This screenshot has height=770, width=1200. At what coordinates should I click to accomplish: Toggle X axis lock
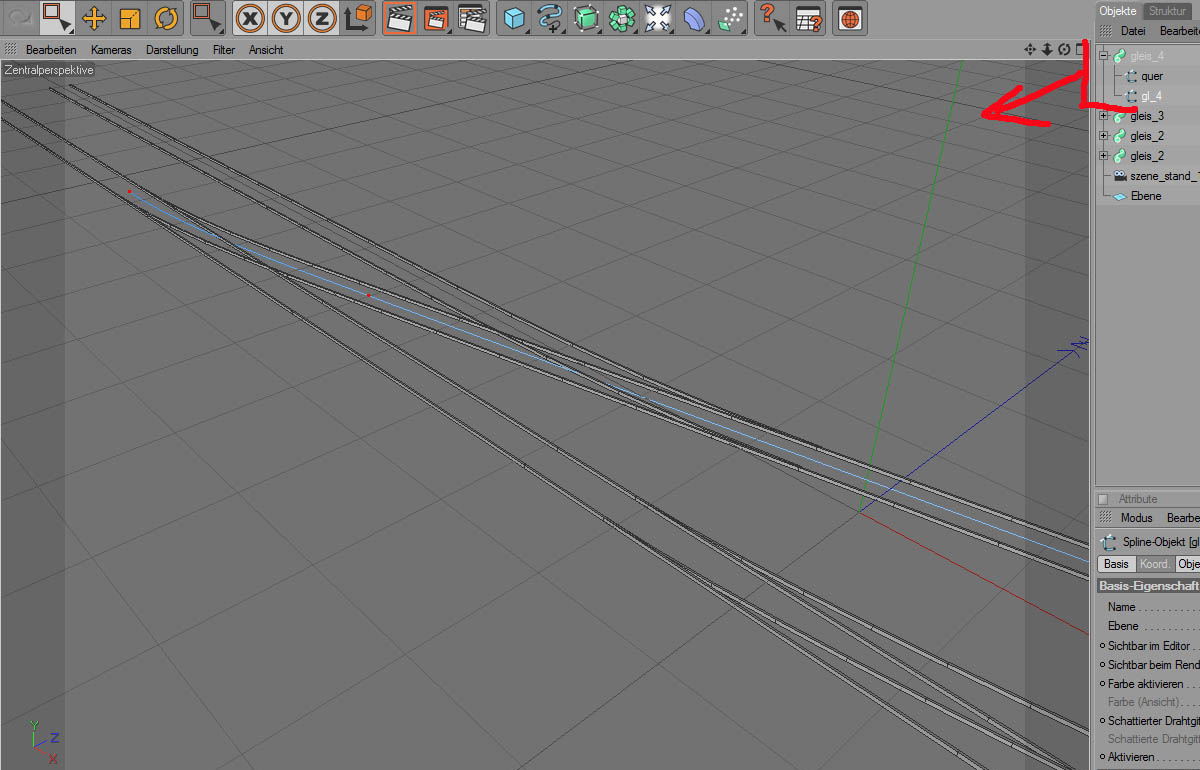point(250,18)
